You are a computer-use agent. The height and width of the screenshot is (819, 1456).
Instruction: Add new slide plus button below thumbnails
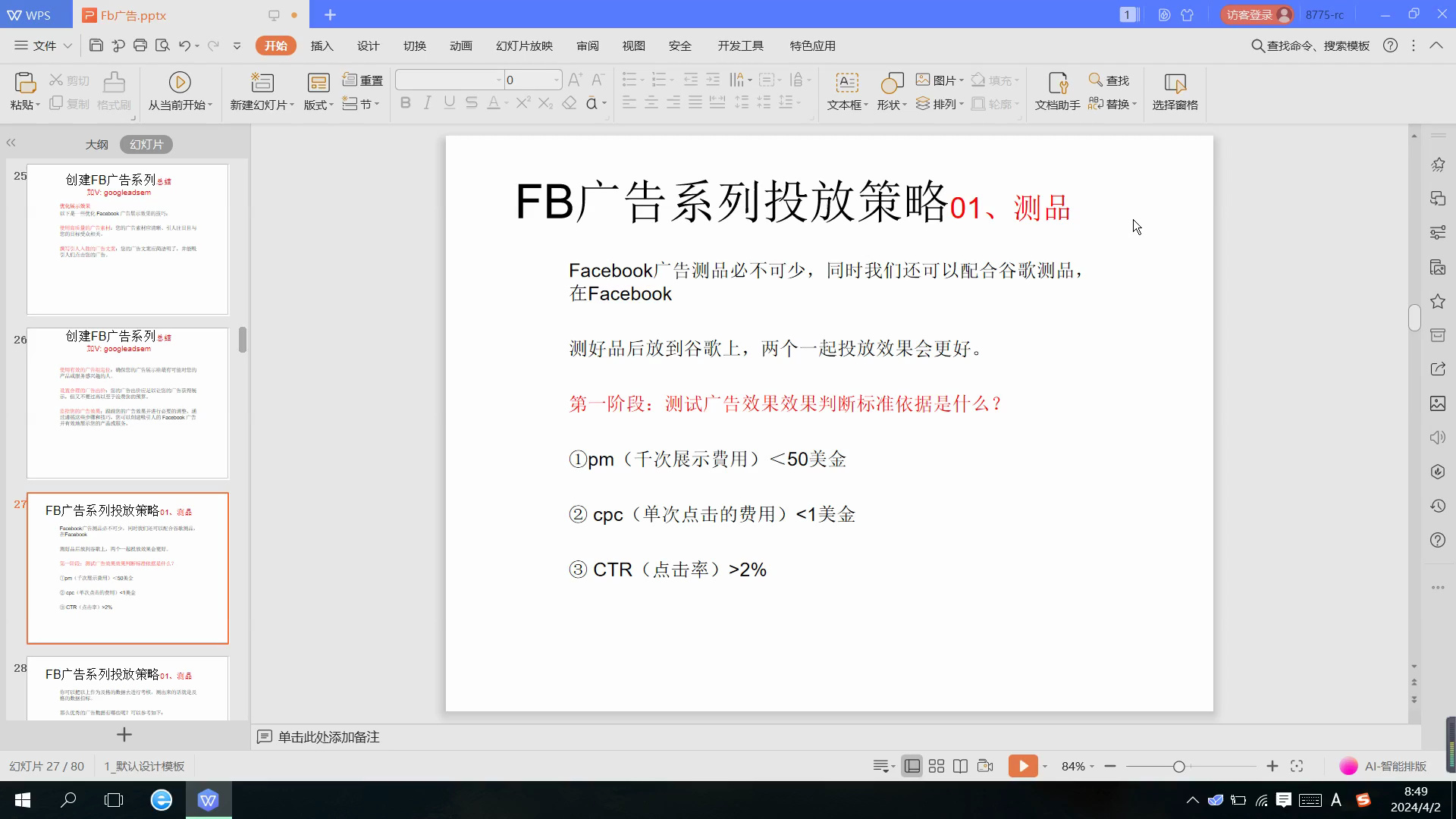click(124, 734)
